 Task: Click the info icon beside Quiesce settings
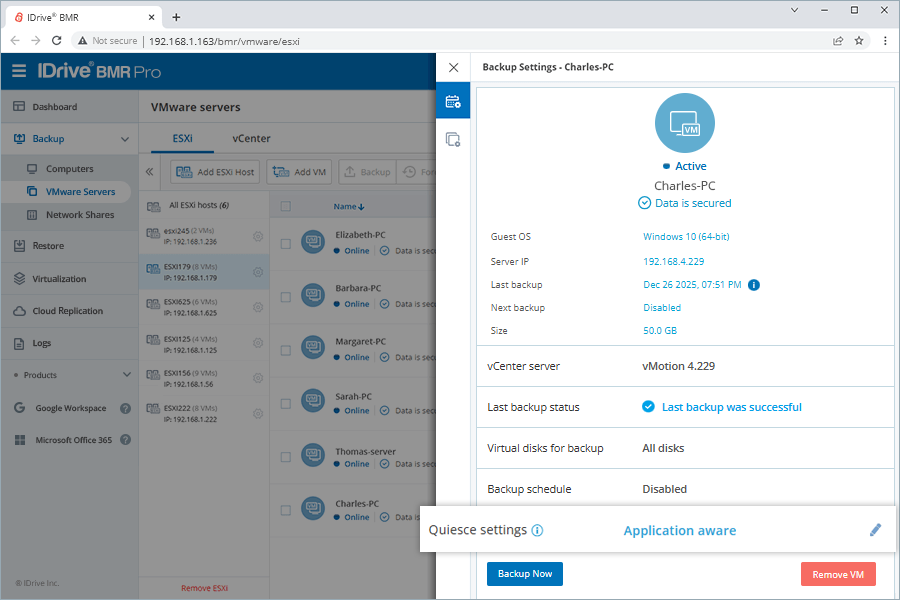(x=537, y=530)
